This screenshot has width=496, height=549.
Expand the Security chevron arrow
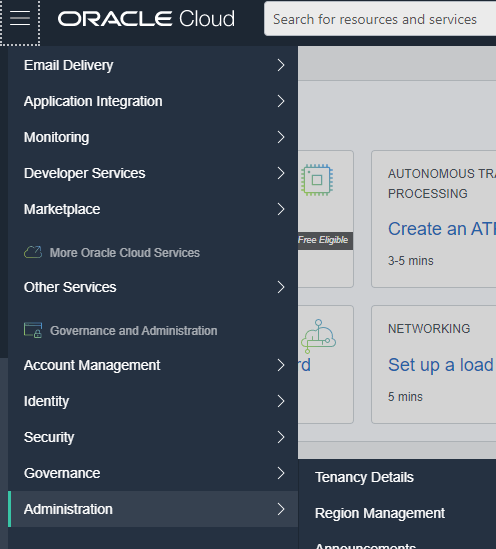281,437
